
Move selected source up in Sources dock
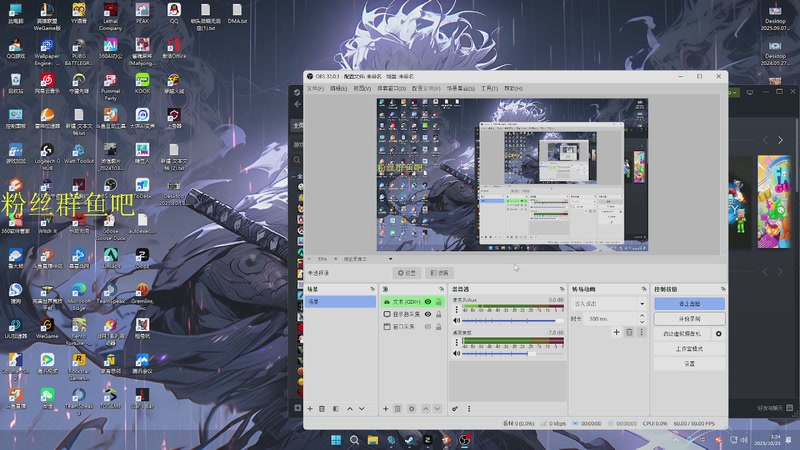426,409
